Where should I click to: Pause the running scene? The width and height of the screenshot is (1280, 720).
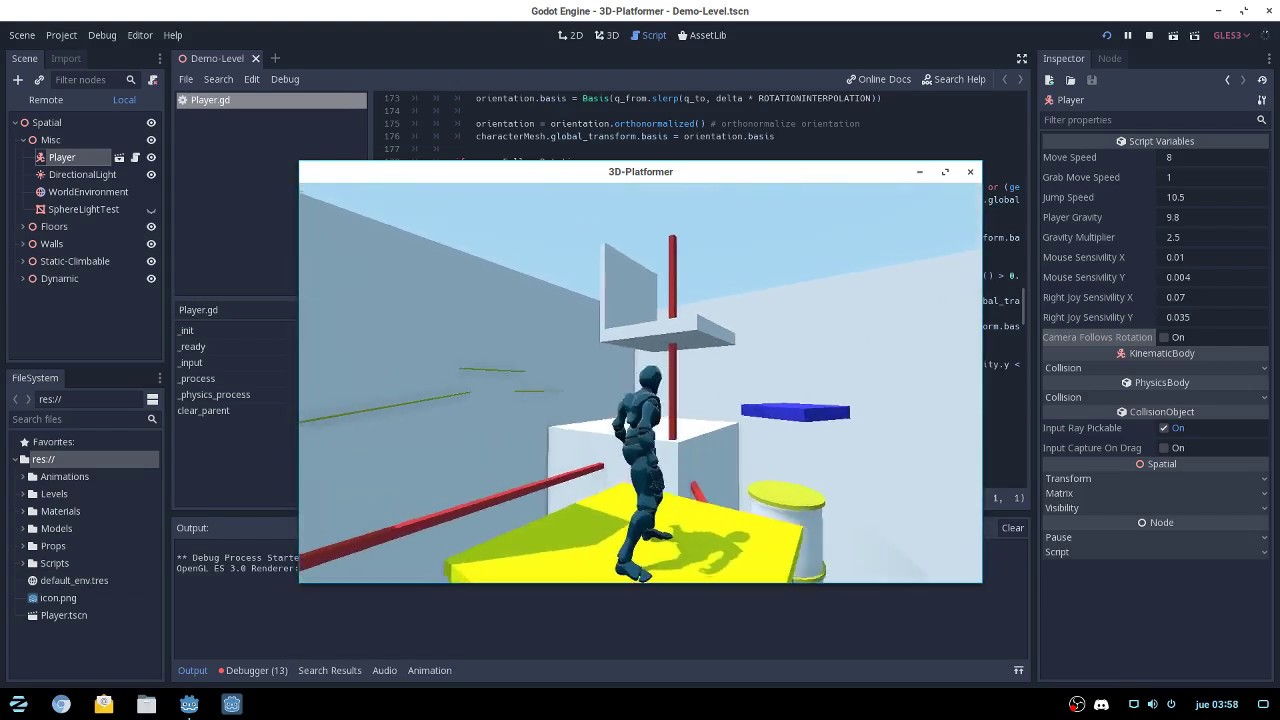pos(1128,35)
